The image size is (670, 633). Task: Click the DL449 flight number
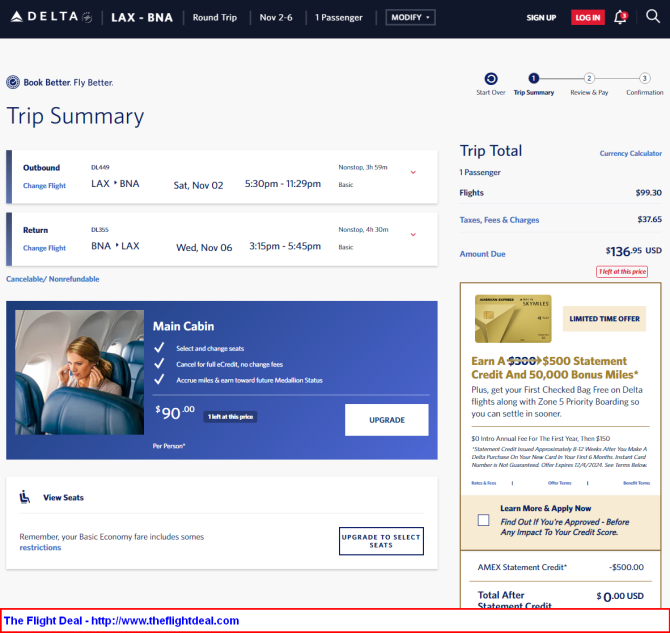click(x=100, y=167)
